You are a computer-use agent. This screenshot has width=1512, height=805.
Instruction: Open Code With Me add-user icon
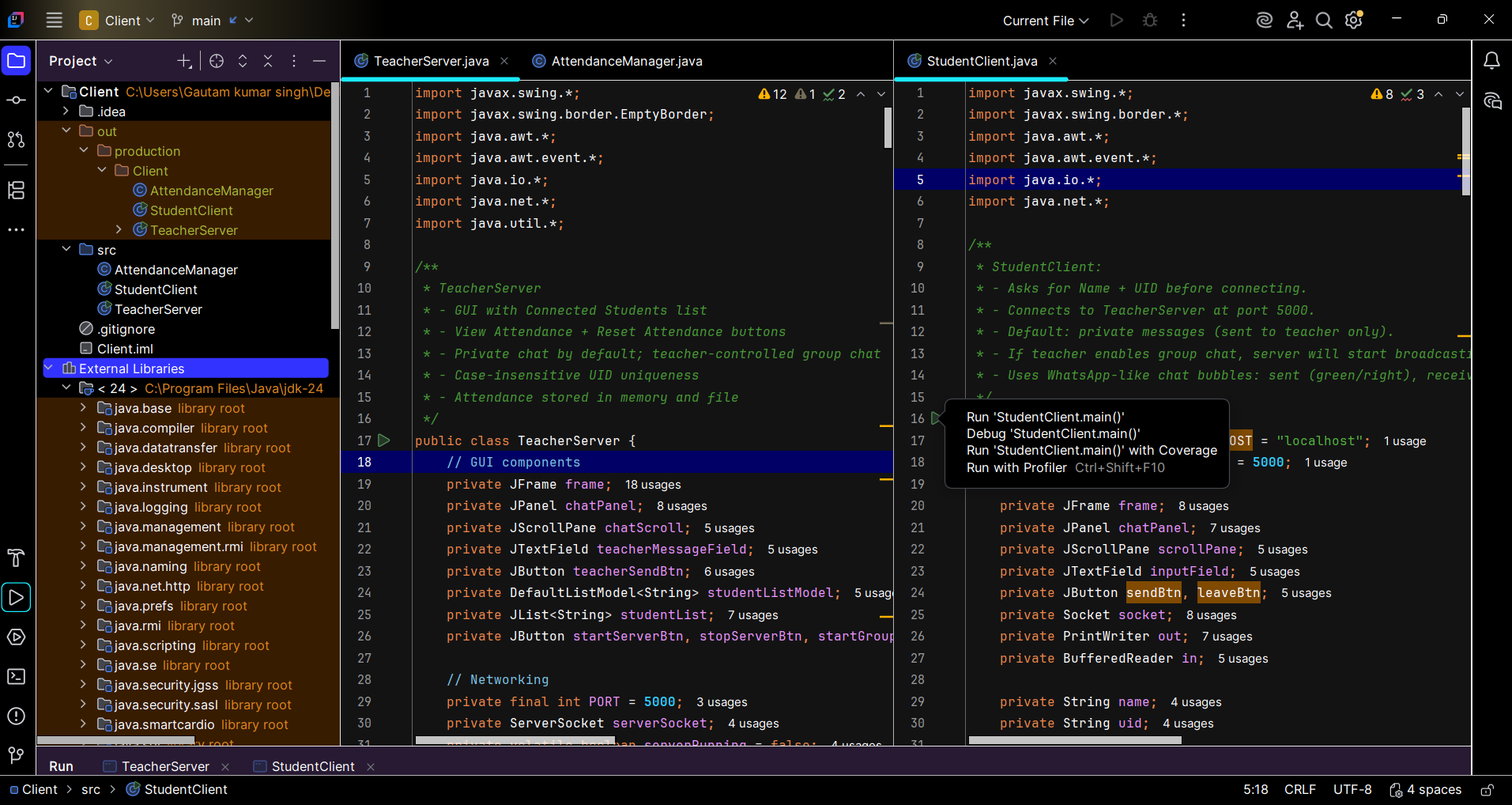1295,21
